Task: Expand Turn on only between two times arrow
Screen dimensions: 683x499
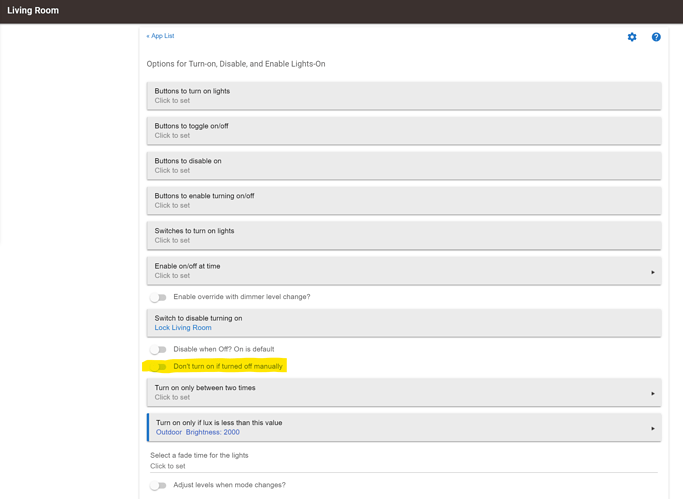Action: 653,394
